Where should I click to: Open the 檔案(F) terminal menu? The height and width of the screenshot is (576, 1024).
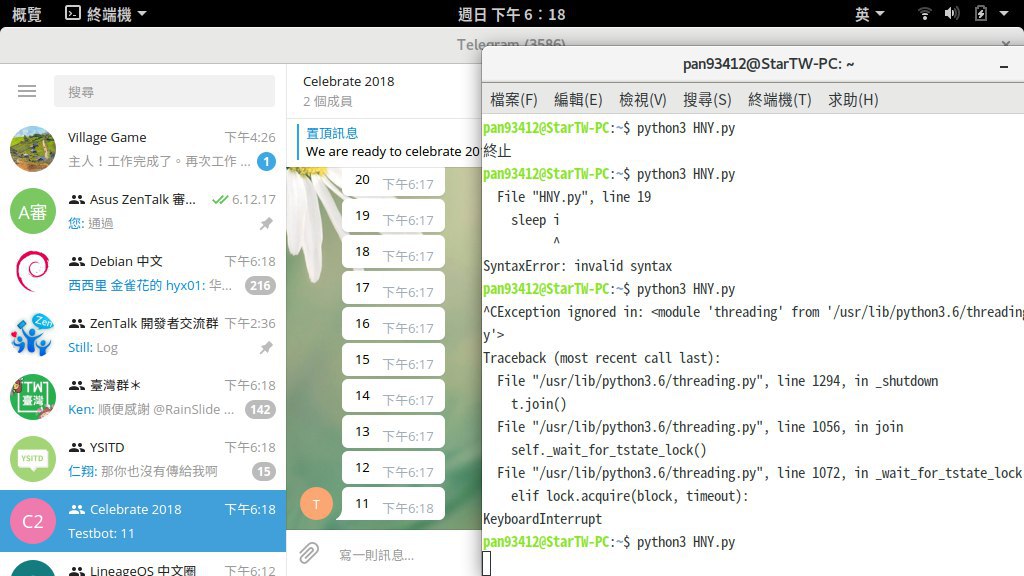(x=513, y=100)
